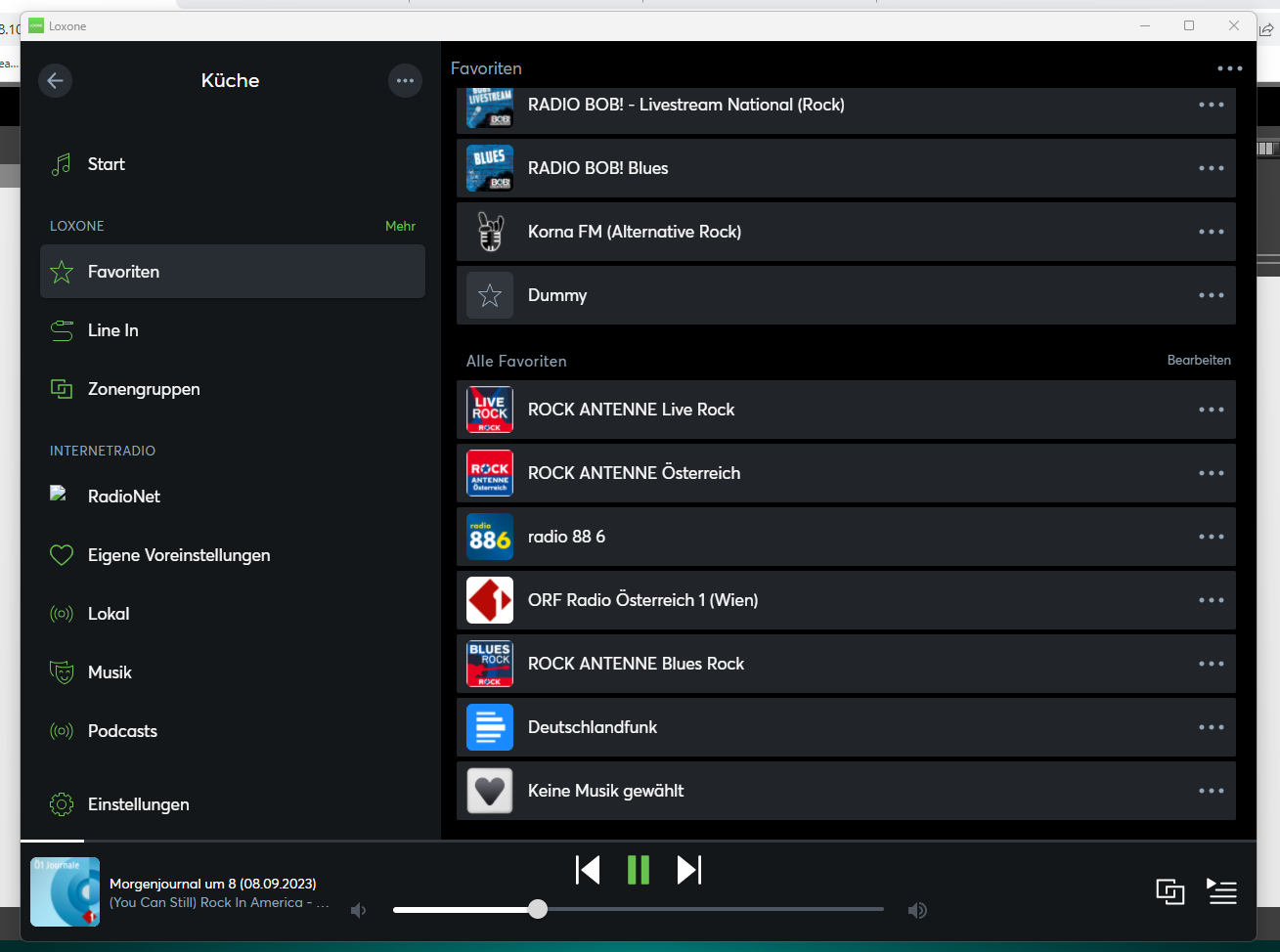The height and width of the screenshot is (952, 1280).
Task: Open the Musik section
Action: pos(233,672)
